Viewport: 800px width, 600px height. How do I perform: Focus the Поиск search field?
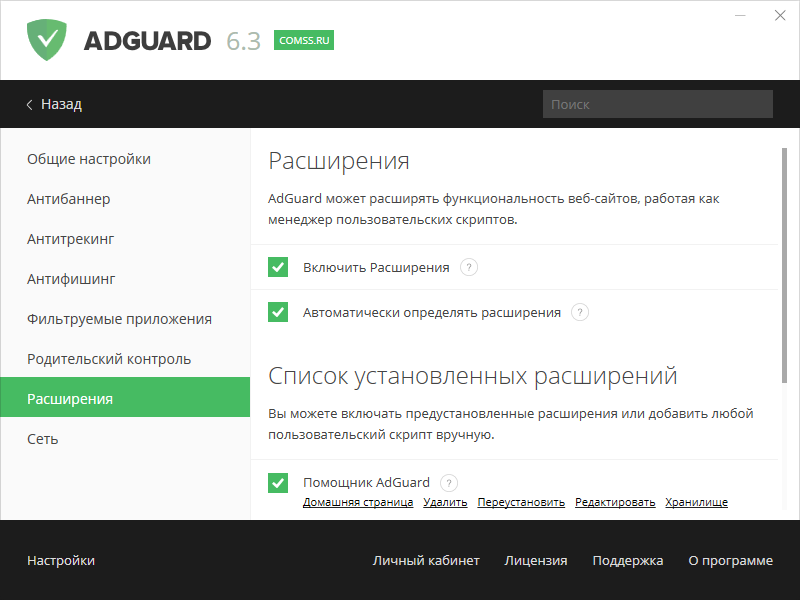point(658,104)
